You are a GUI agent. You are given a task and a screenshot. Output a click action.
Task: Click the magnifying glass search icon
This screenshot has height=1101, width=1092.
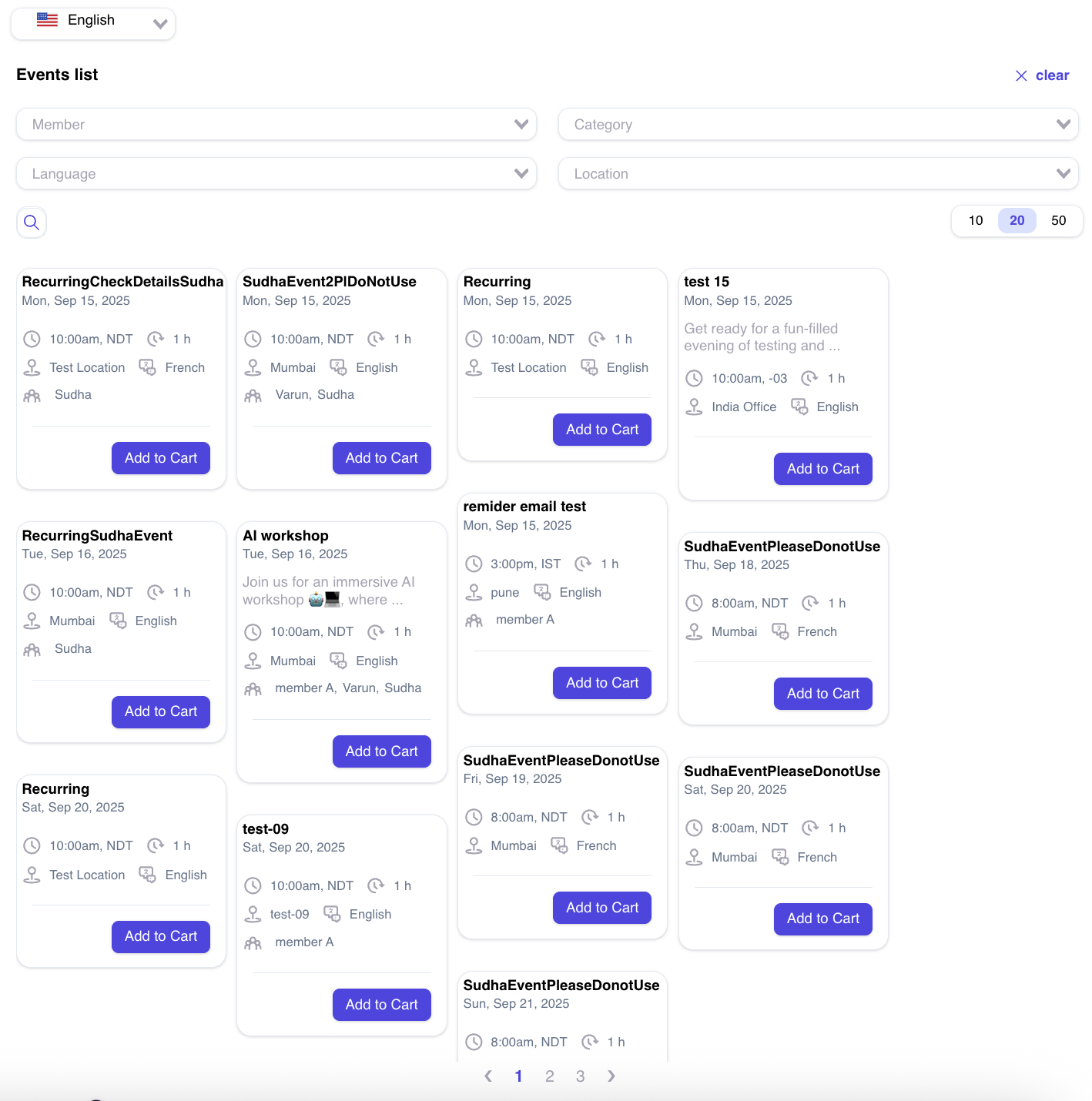32,223
